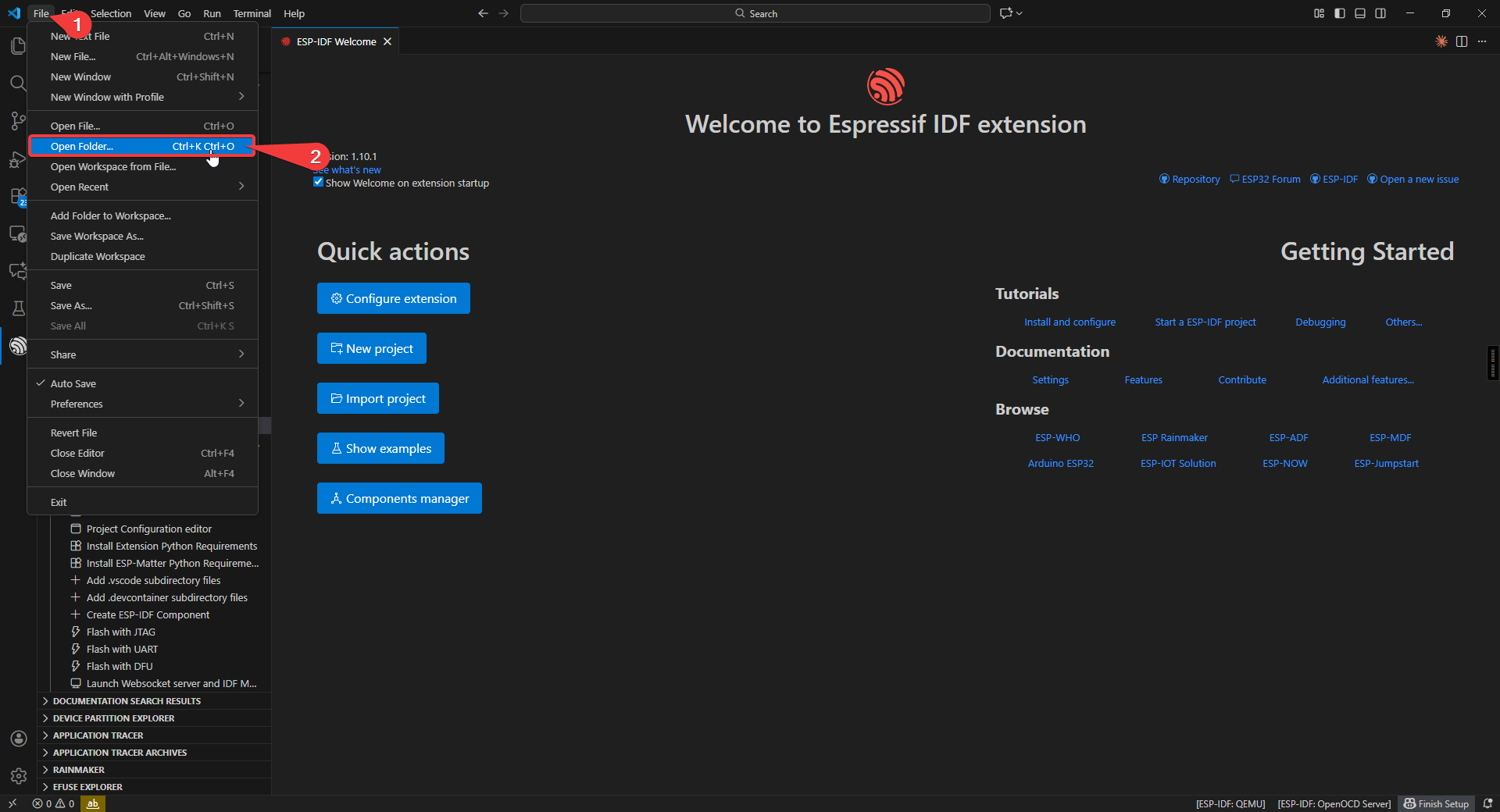Click the Go Back arrow in title bar
1500x812 pixels.
tap(483, 13)
